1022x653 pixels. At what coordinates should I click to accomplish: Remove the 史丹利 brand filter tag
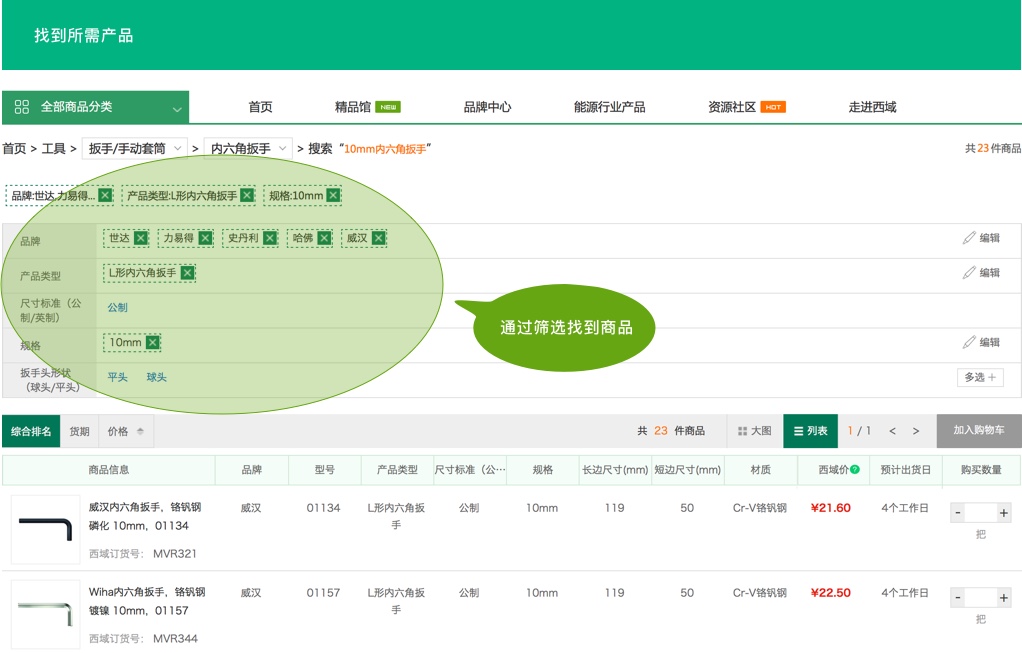pyautogui.click(x=270, y=238)
